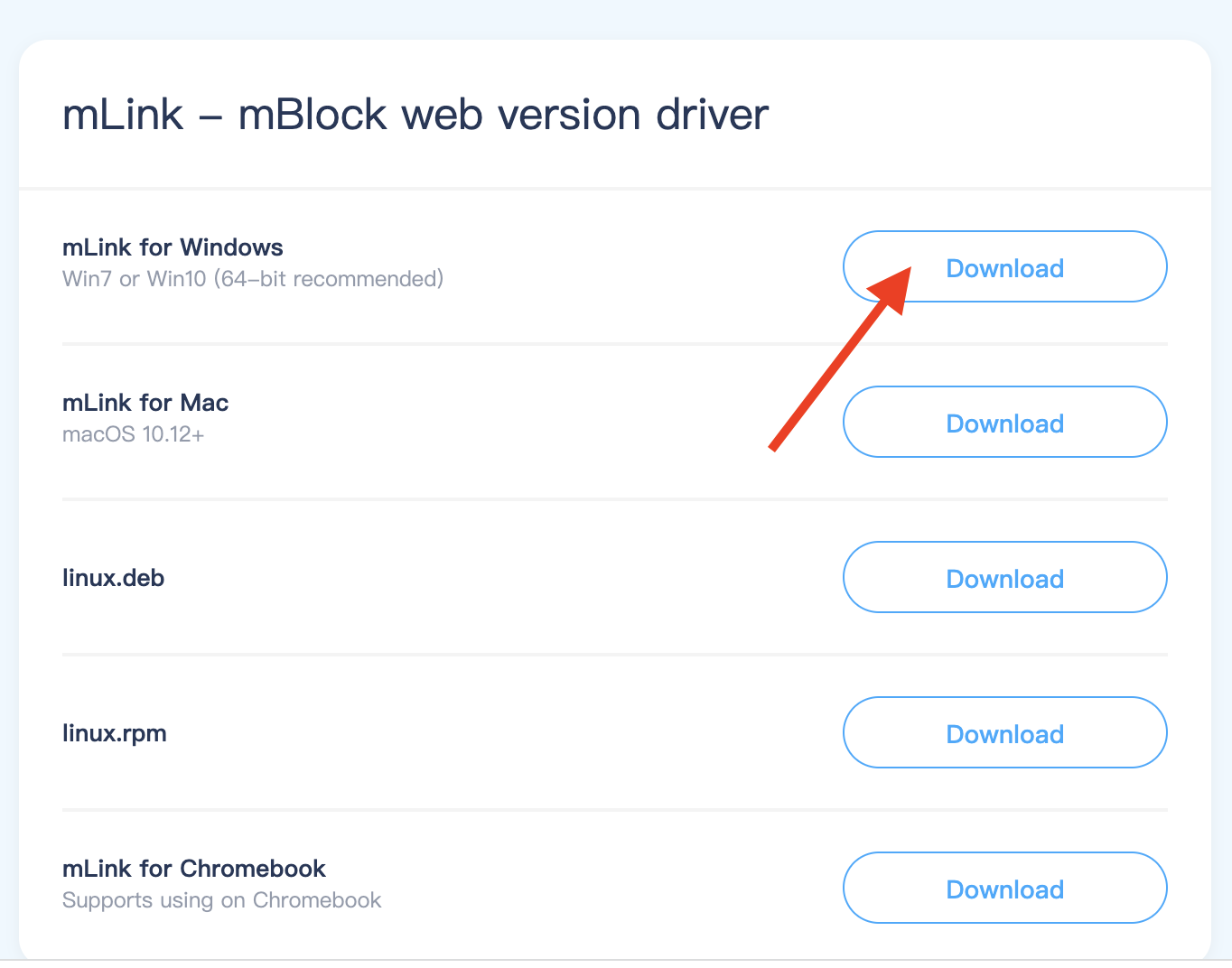Select the page heading mLink mBlock web driver

415,115
